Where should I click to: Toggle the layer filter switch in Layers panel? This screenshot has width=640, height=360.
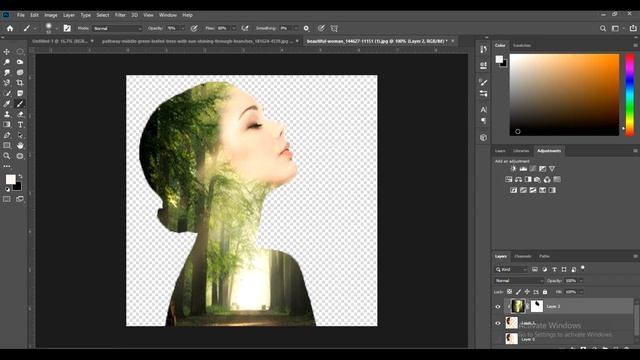[x=583, y=268]
